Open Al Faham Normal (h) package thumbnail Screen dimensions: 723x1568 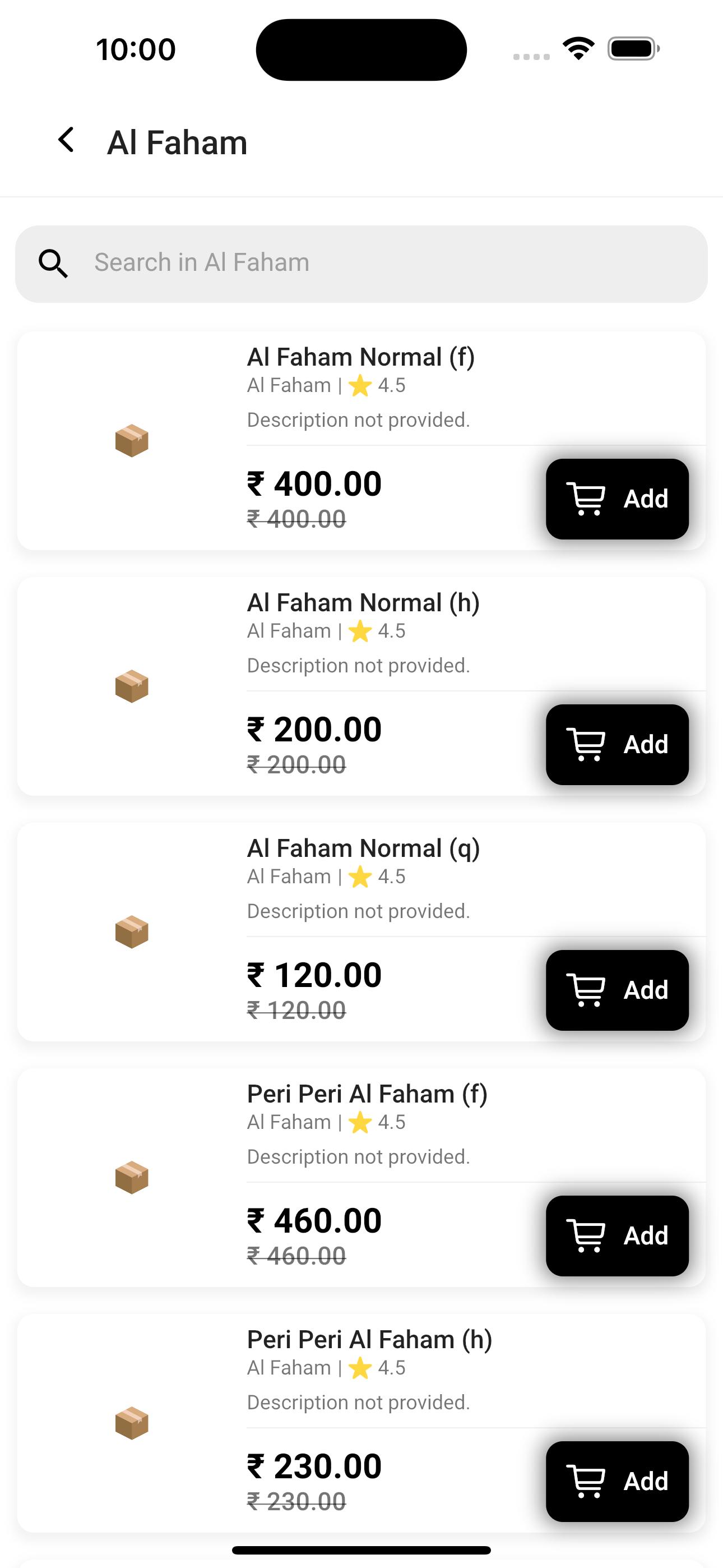pos(132,686)
